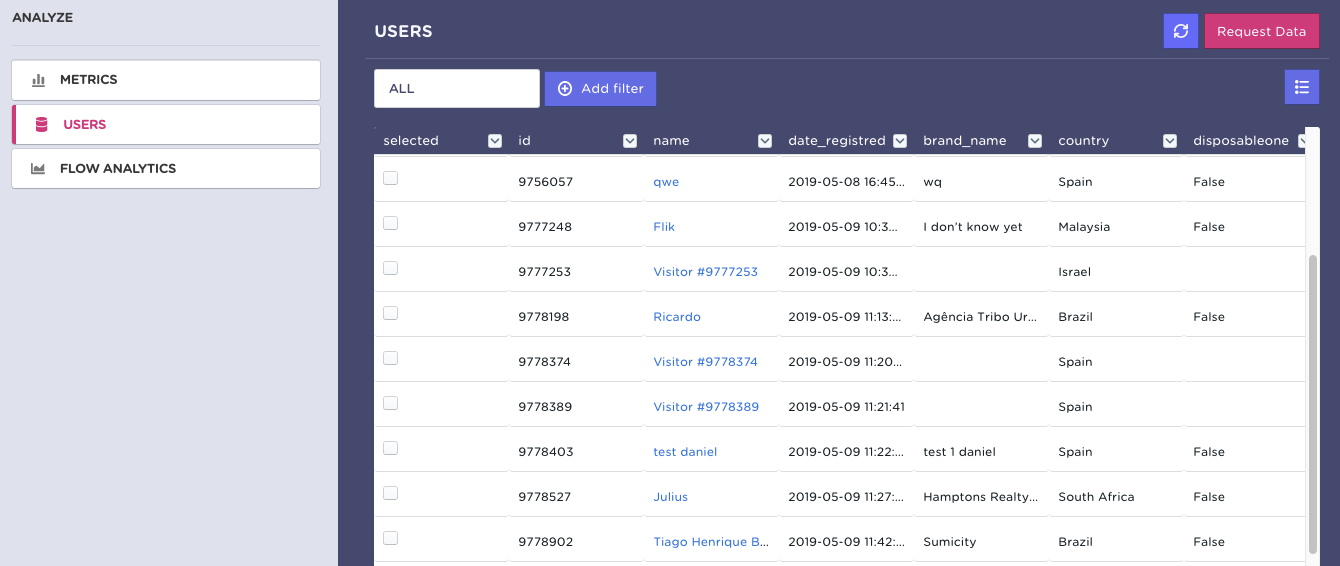
Task: Check the test daniel row checkbox
Action: click(390, 448)
